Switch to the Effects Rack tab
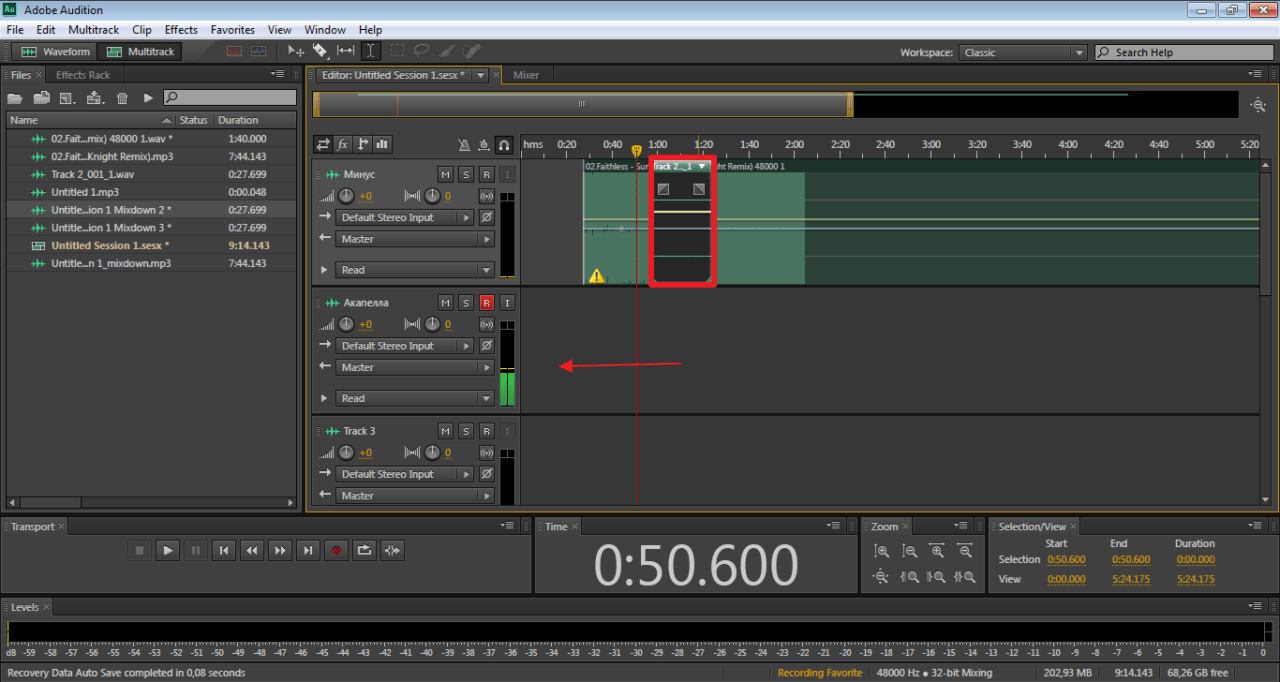Screen dimensions: 1280x682 [83, 75]
